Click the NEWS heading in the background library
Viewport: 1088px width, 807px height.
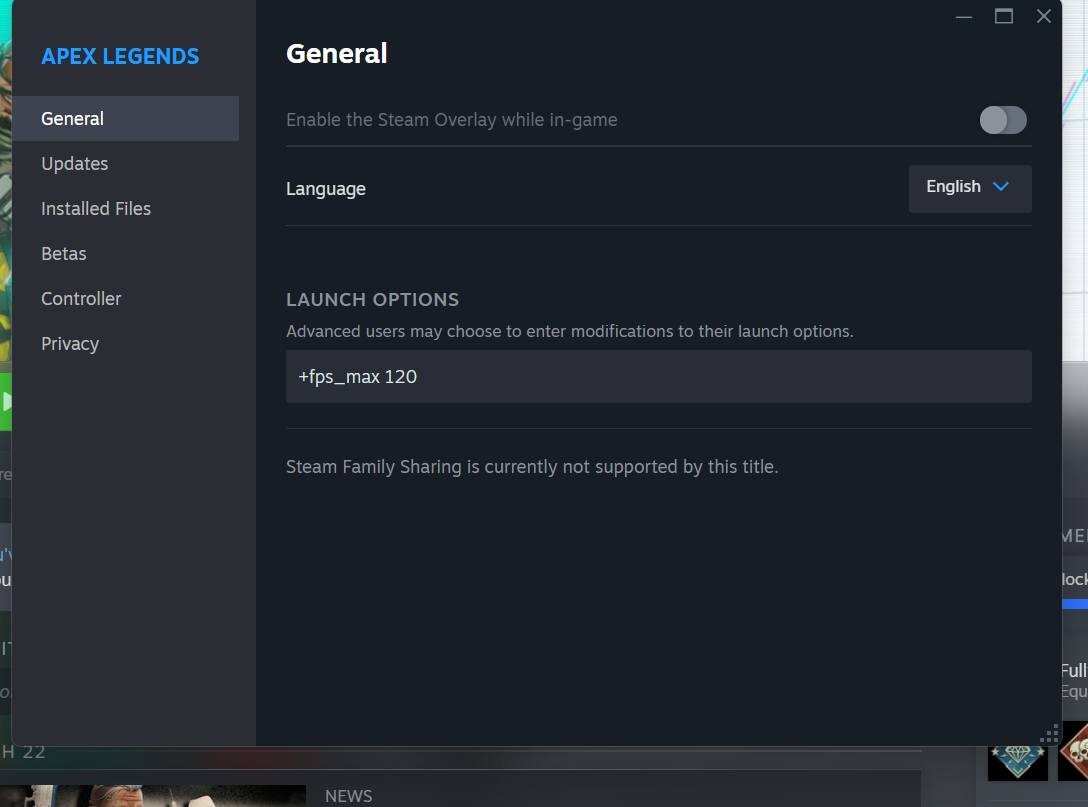[x=348, y=796]
